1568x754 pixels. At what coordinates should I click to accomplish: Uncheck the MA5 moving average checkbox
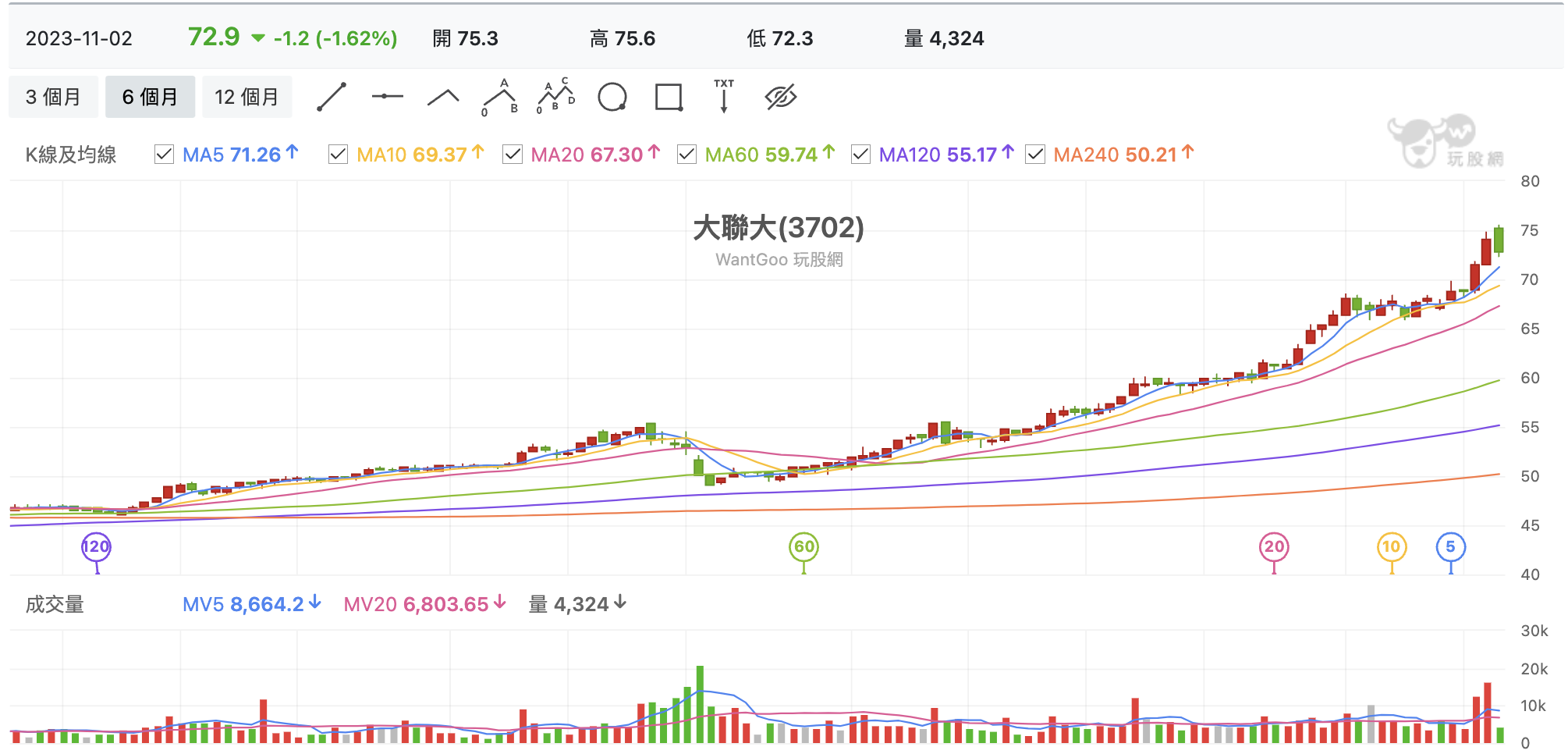pos(164,155)
